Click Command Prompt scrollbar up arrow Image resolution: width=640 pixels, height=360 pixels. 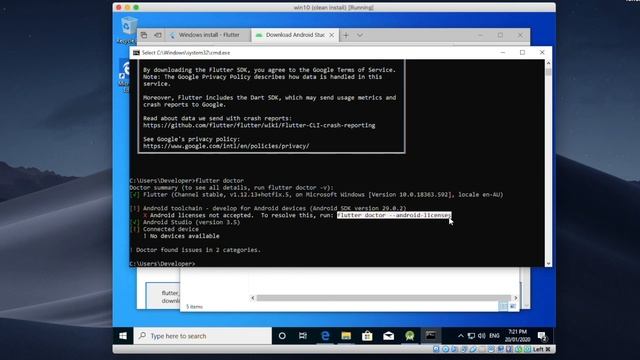click(548, 63)
